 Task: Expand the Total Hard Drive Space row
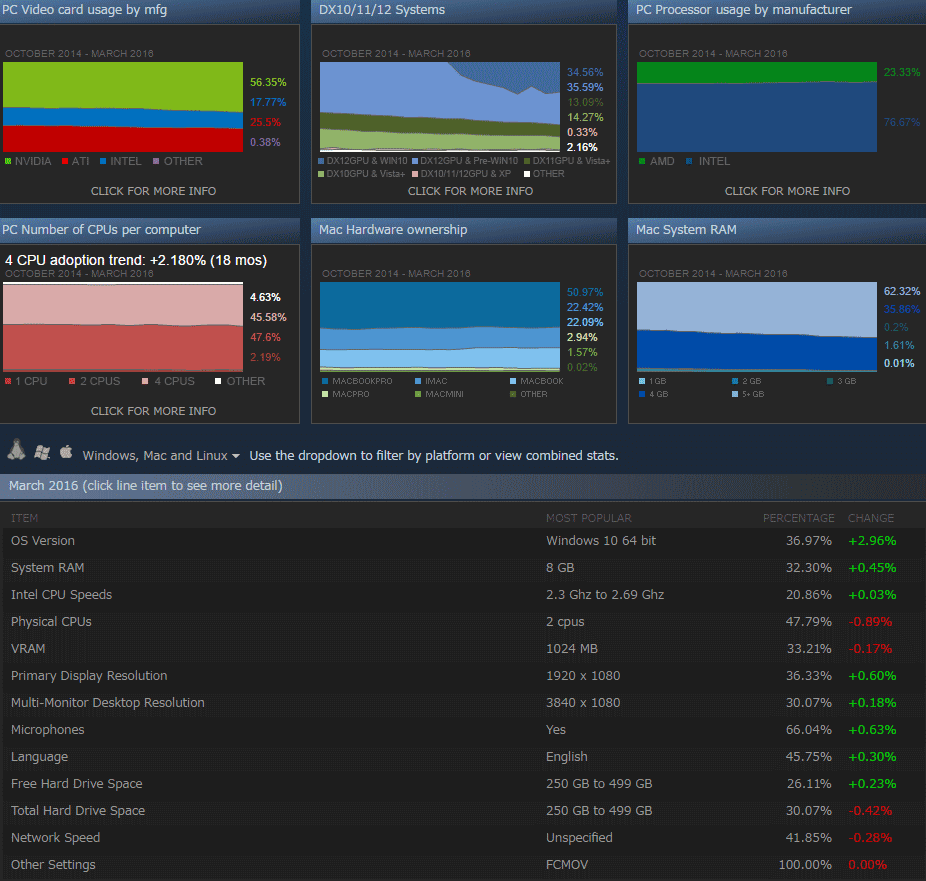[x=463, y=811]
